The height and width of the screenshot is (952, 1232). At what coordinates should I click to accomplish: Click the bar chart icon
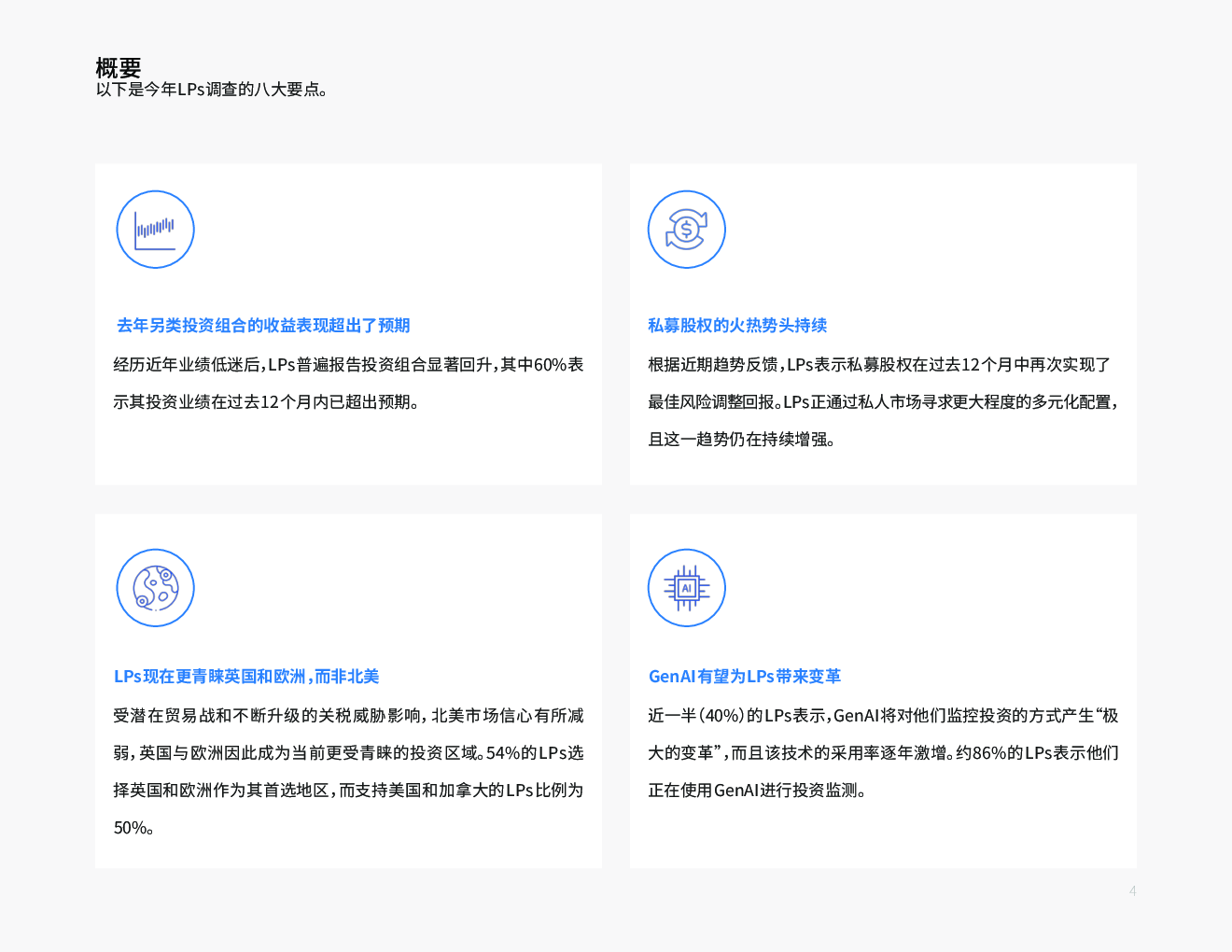click(x=155, y=230)
